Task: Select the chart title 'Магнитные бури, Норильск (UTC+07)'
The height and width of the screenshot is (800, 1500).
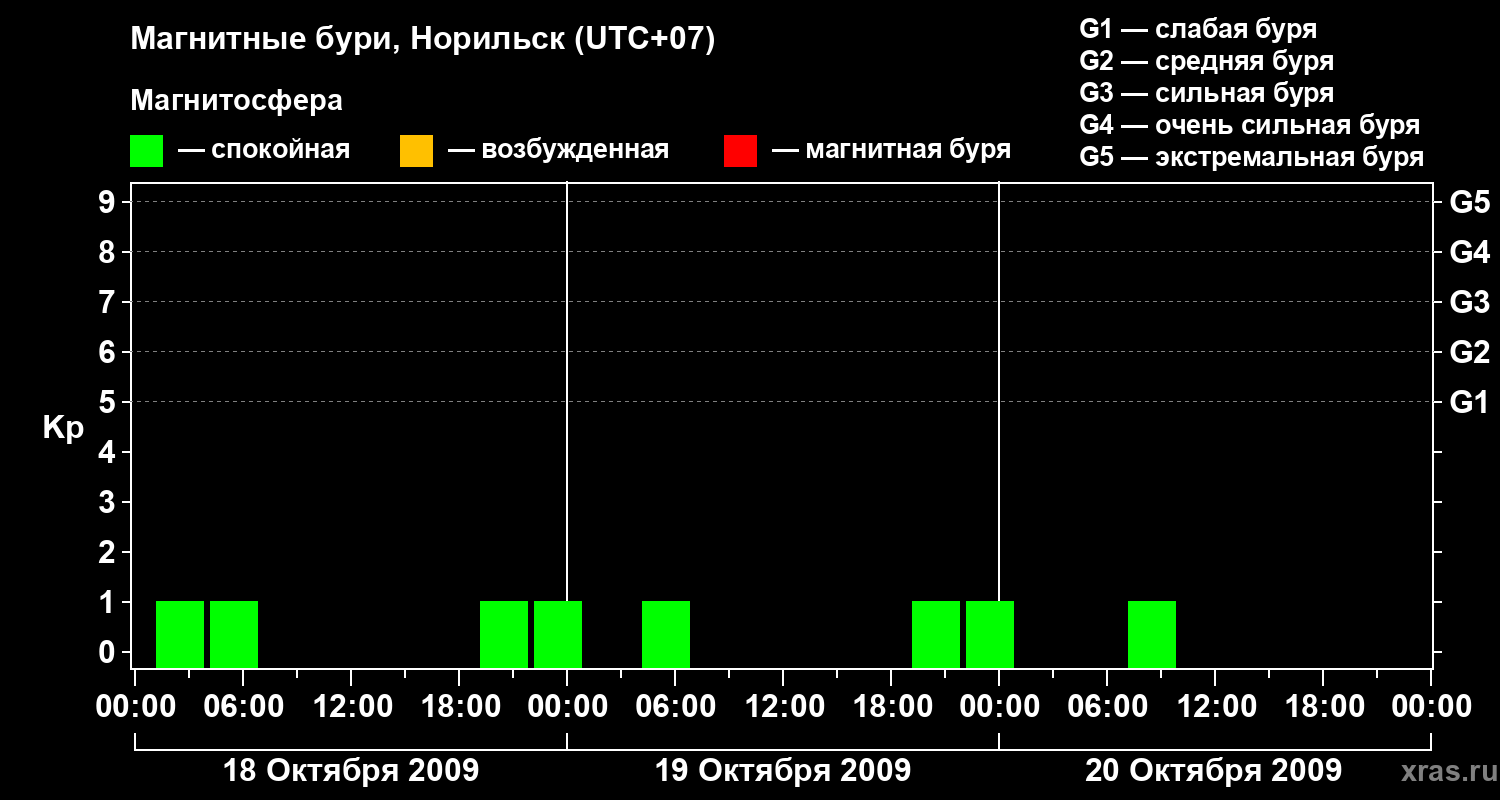Action: (423, 40)
